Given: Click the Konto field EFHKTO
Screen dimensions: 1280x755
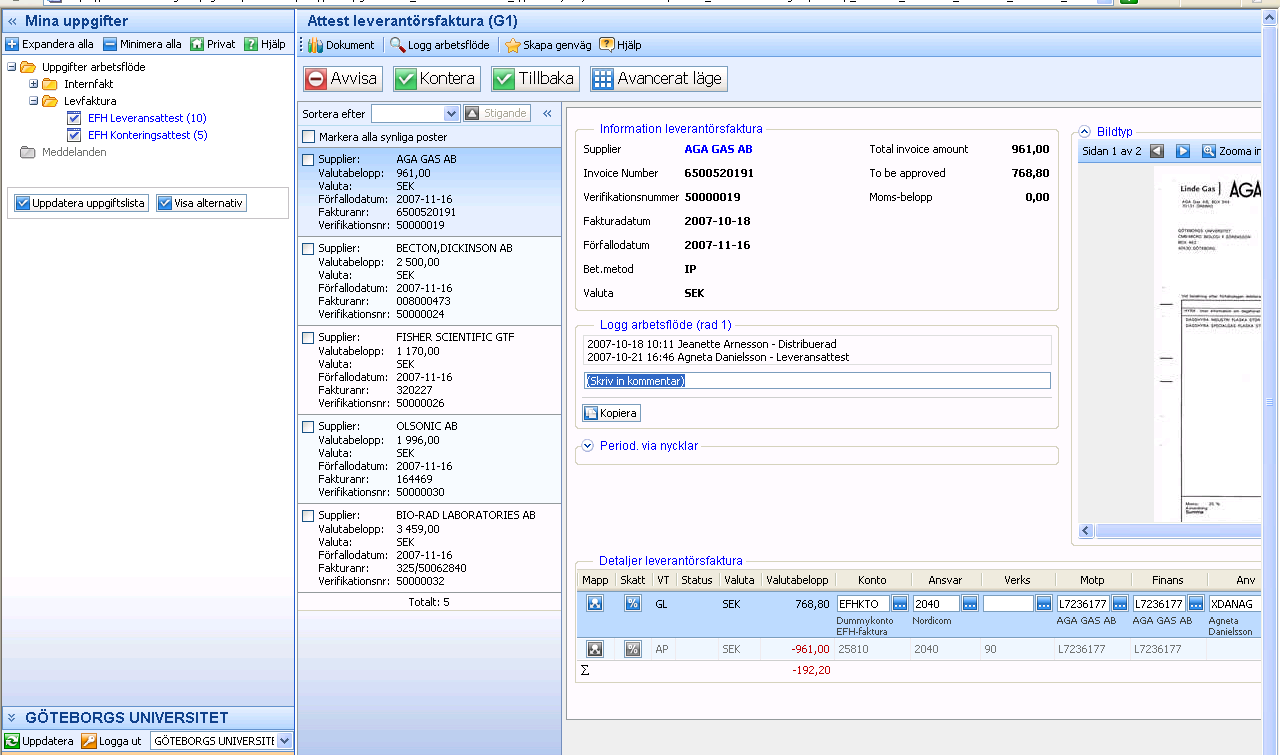Looking at the screenshot, I should pos(863,604).
